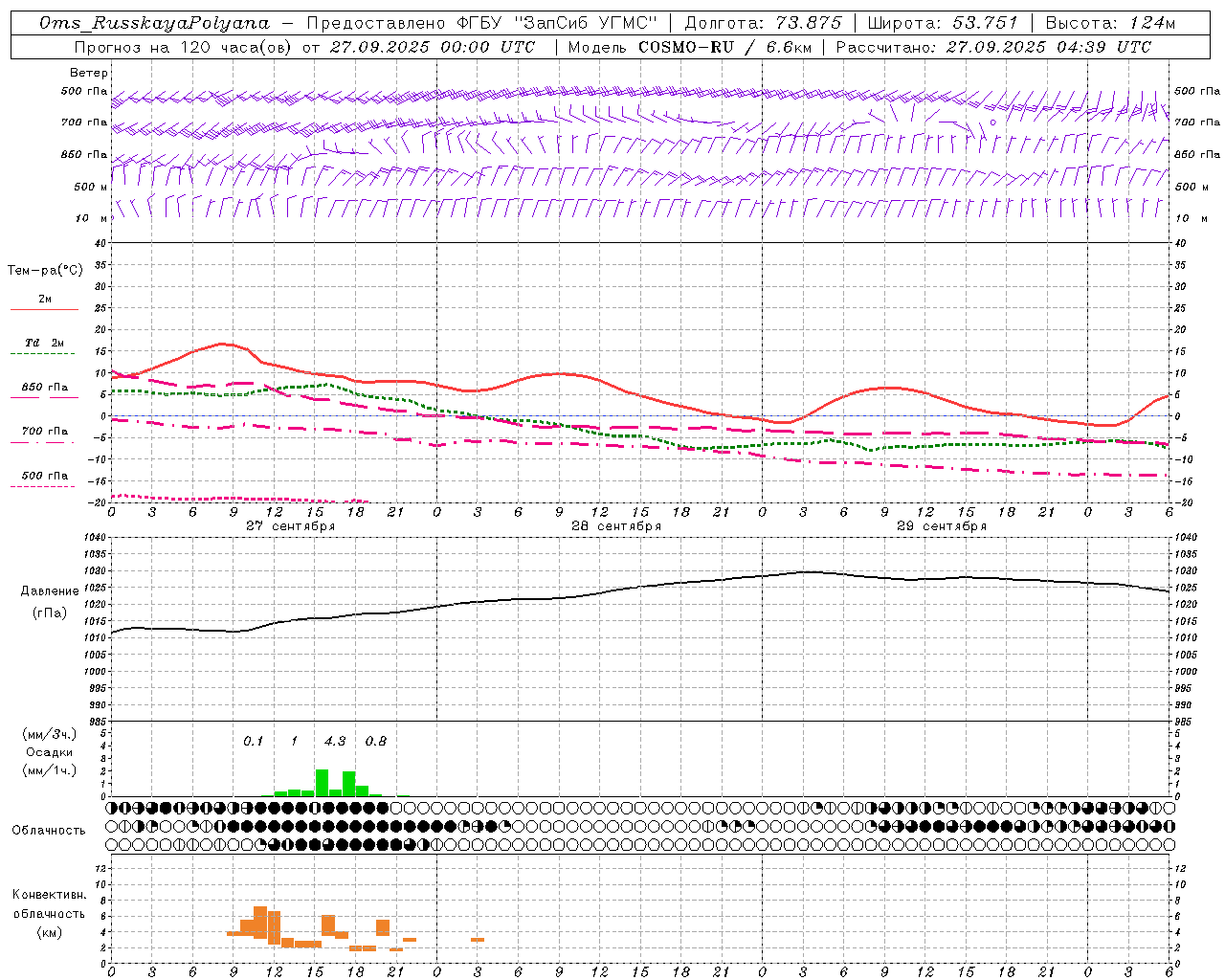Screen dimensions: 1225x980
Task: Click the Облачность panel label
Action: pyautogui.click(x=49, y=830)
